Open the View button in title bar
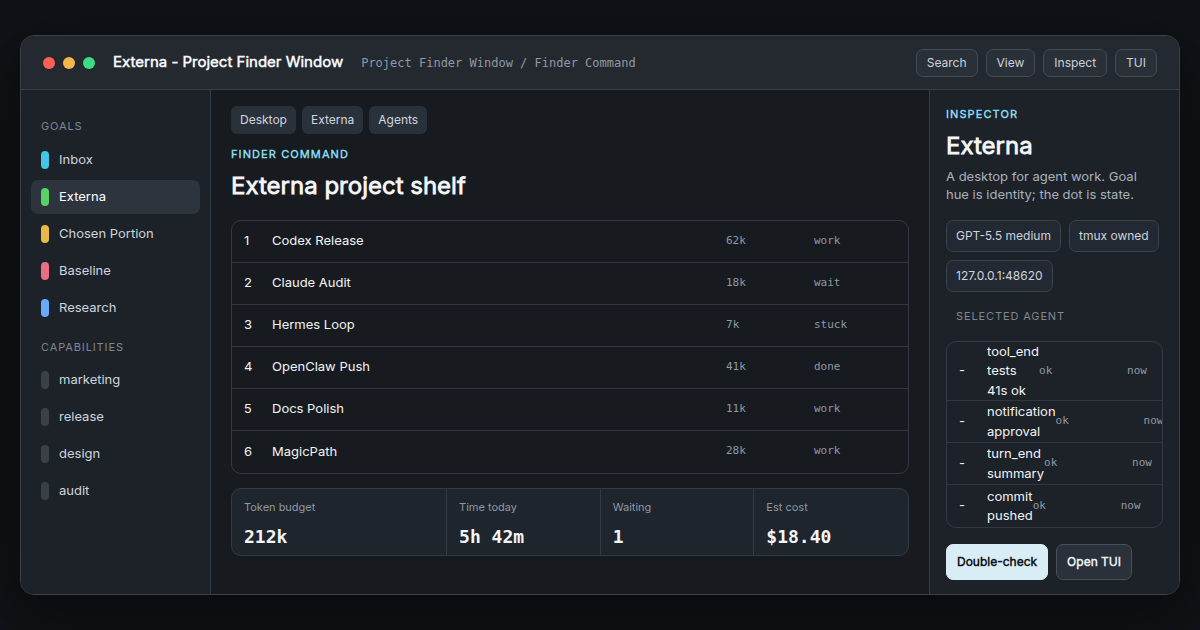Screen dimensions: 1200x630 click(1010, 63)
